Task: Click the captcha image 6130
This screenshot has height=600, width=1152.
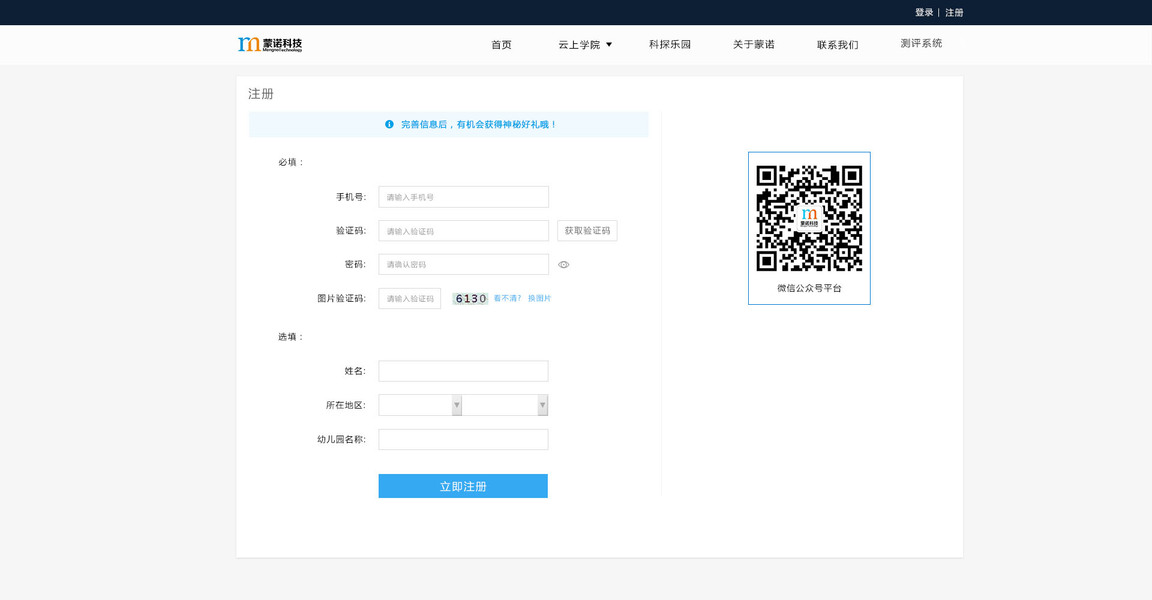Action: tap(470, 298)
